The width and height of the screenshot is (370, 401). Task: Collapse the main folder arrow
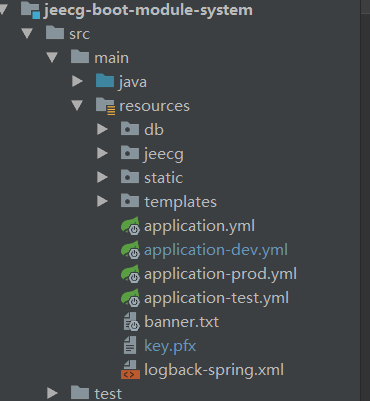click(x=52, y=57)
